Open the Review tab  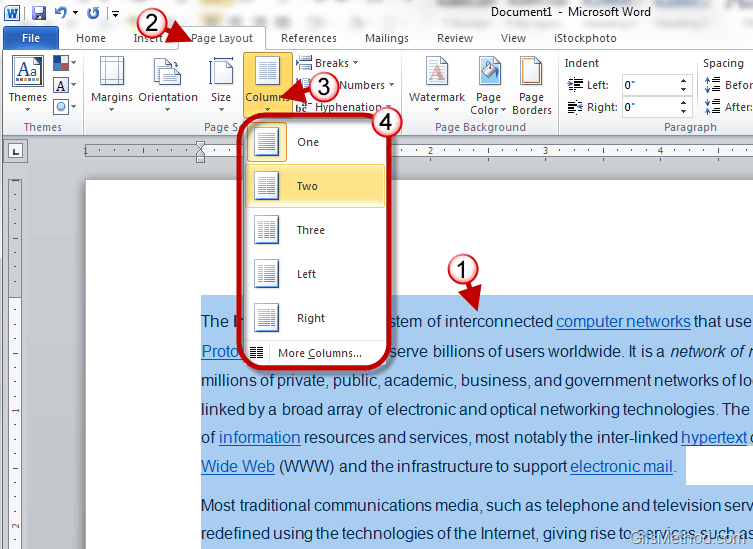pyautogui.click(x=455, y=38)
